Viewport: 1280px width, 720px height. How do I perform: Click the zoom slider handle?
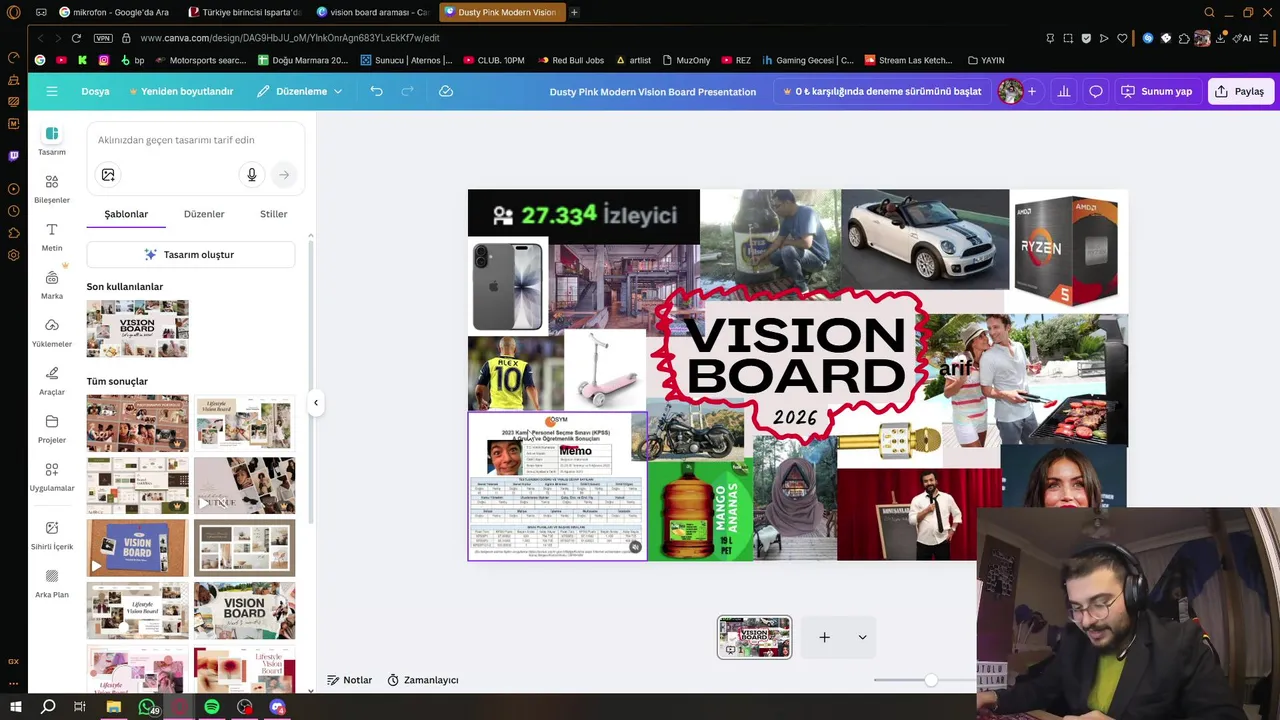point(931,680)
